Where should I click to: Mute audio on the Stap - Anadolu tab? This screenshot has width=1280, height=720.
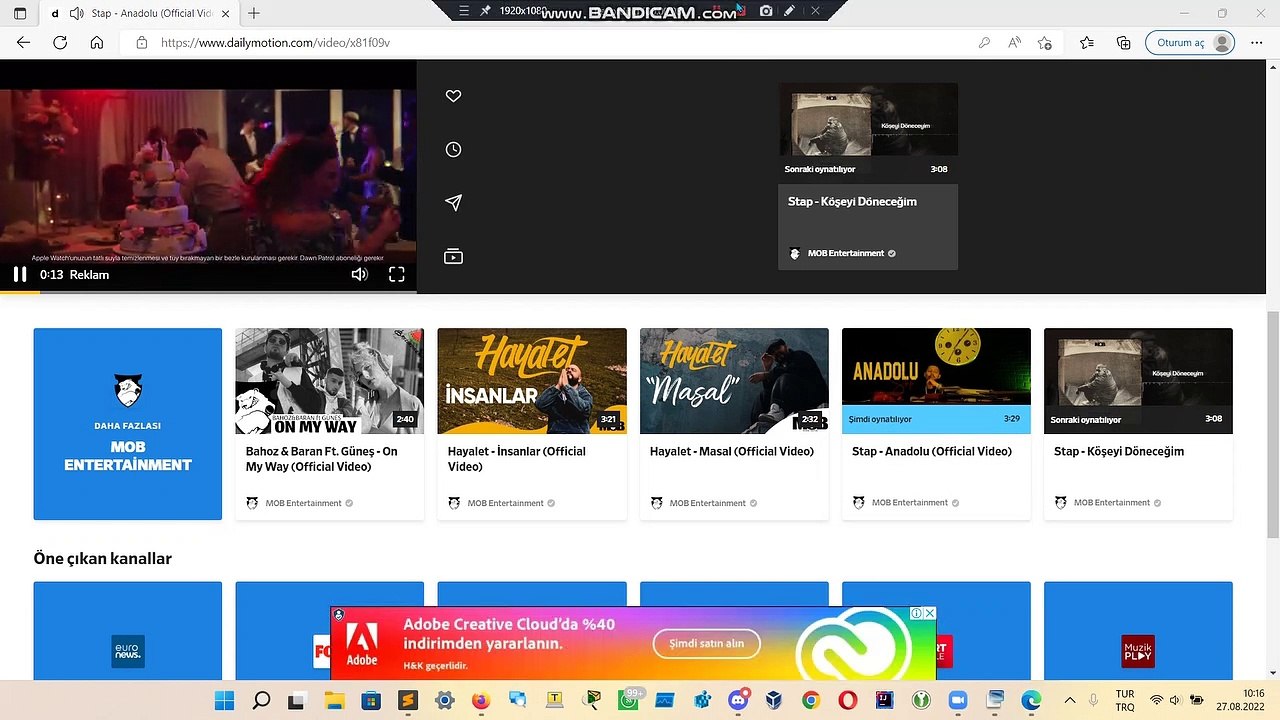(76, 13)
